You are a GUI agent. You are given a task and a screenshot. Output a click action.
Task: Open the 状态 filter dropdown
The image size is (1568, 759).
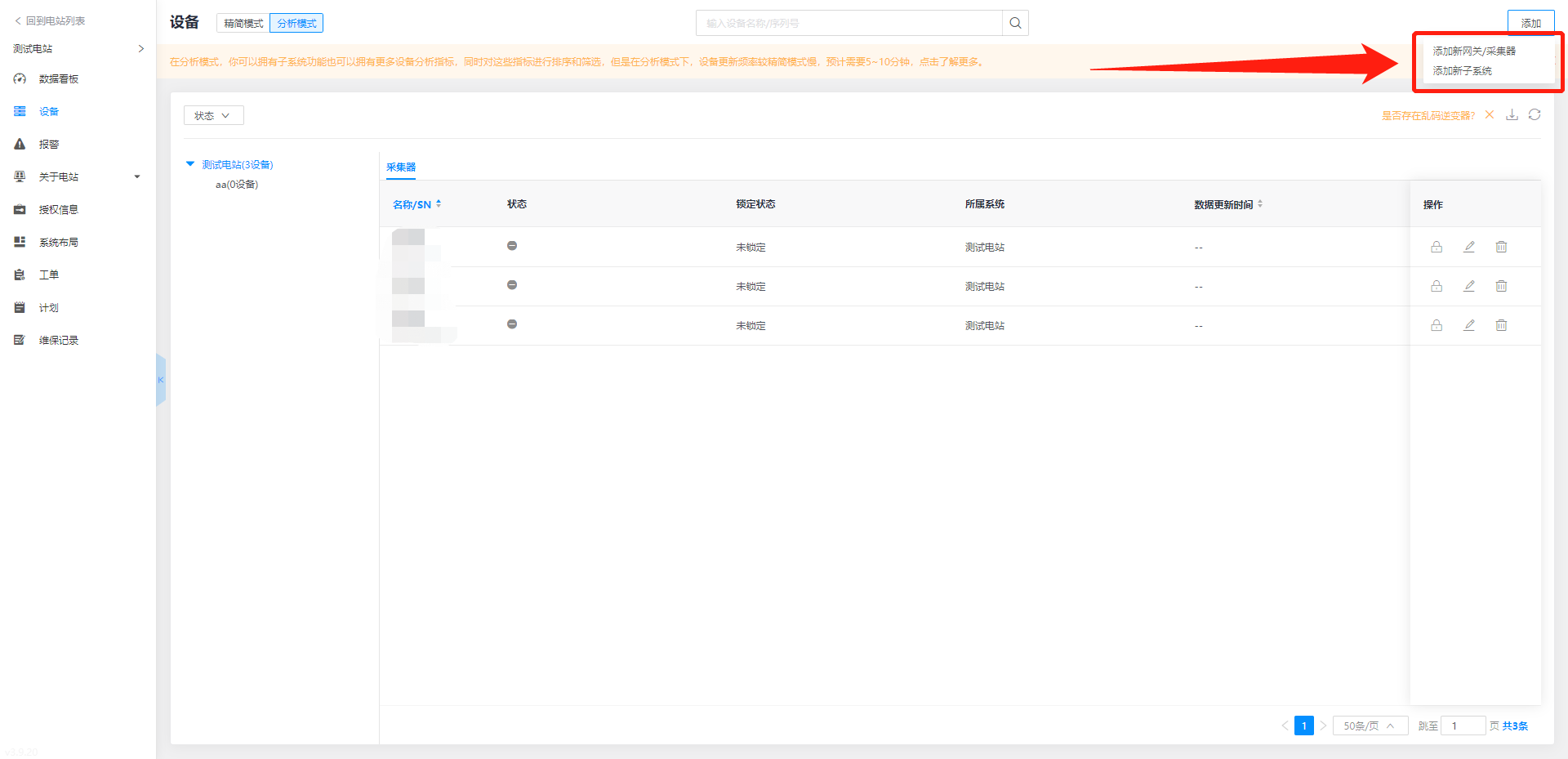coord(213,116)
